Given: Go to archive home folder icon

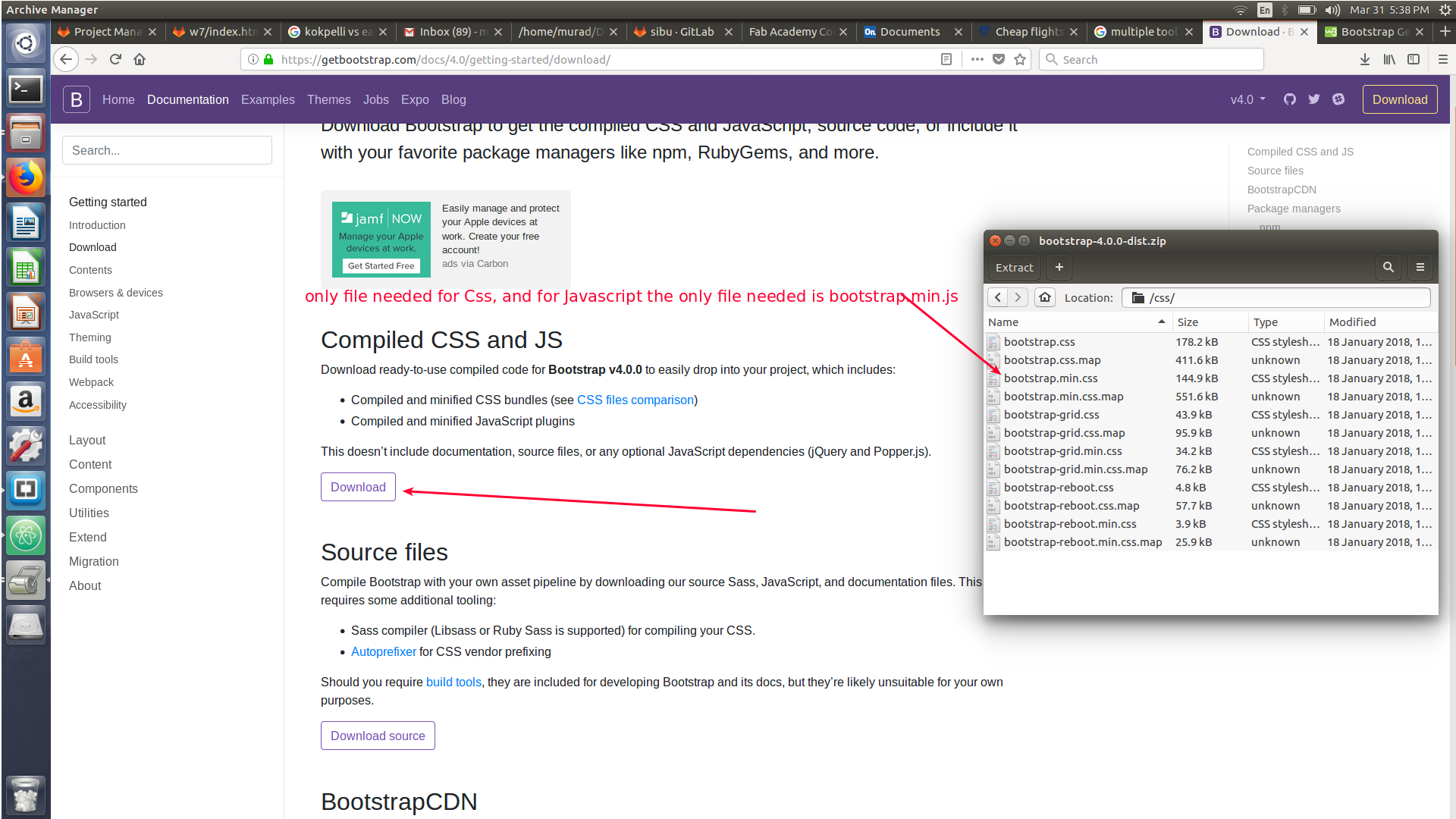Looking at the screenshot, I should (1045, 297).
